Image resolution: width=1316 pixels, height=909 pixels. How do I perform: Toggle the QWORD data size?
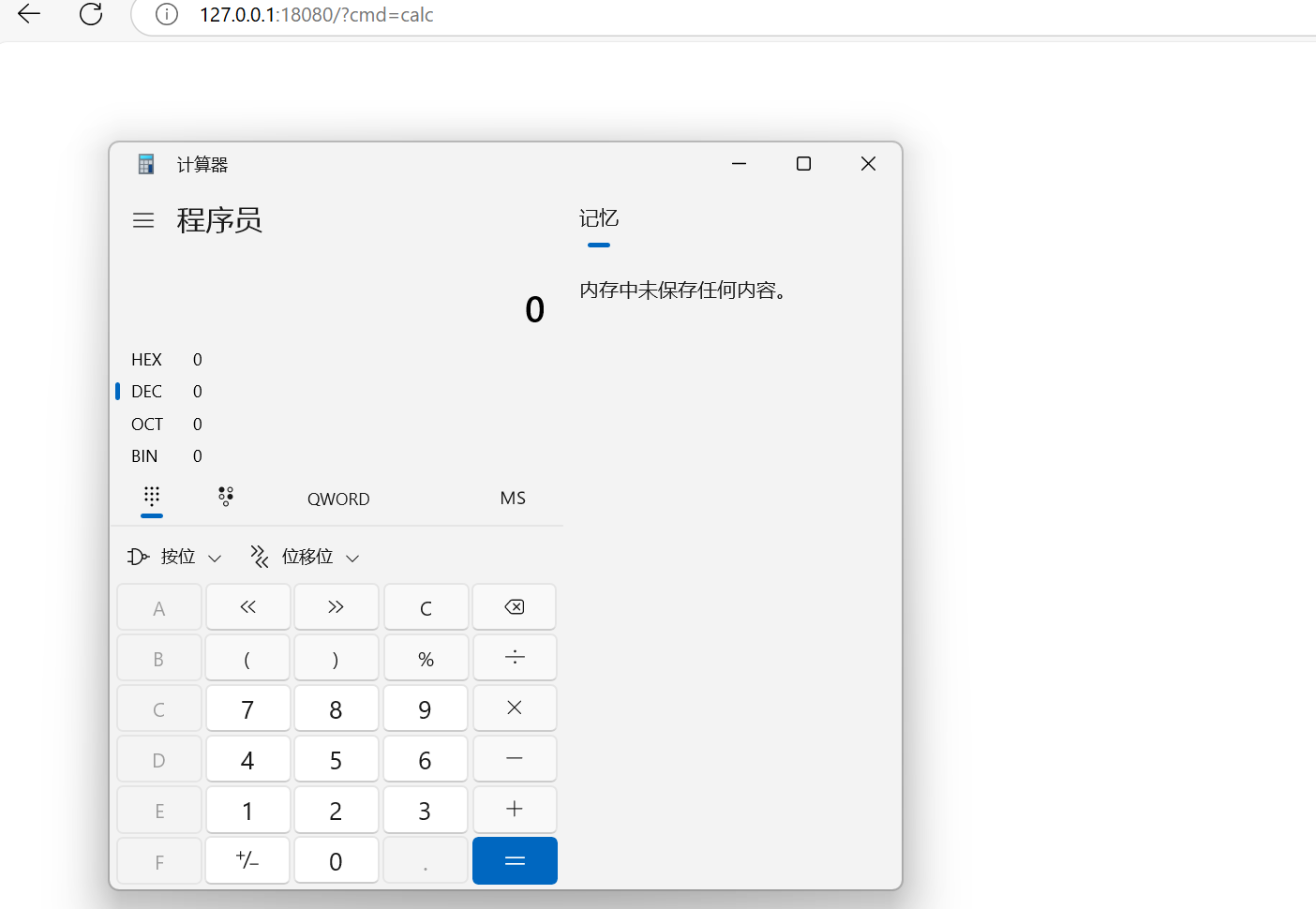click(x=338, y=499)
